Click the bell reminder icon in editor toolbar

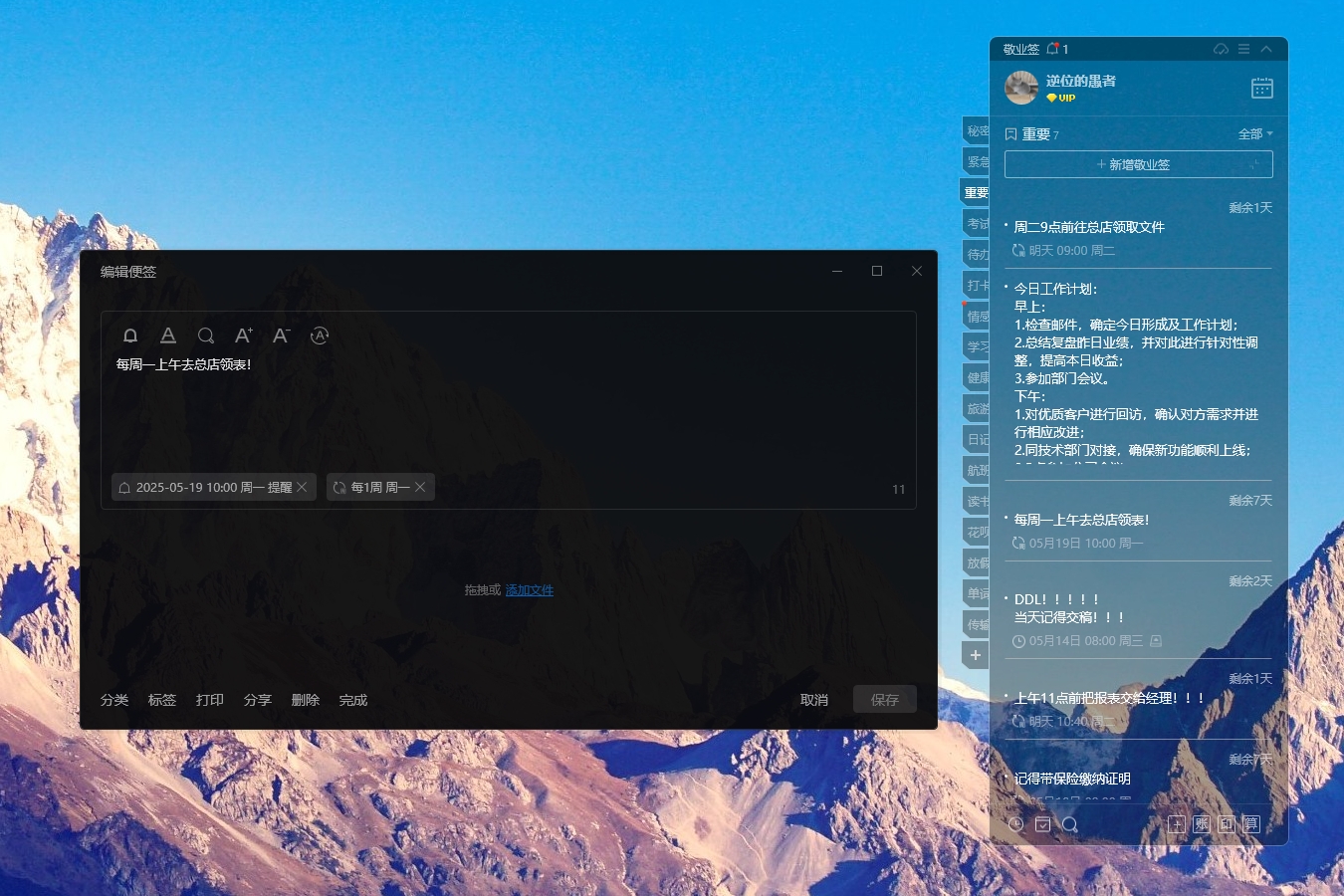point(130,336)
